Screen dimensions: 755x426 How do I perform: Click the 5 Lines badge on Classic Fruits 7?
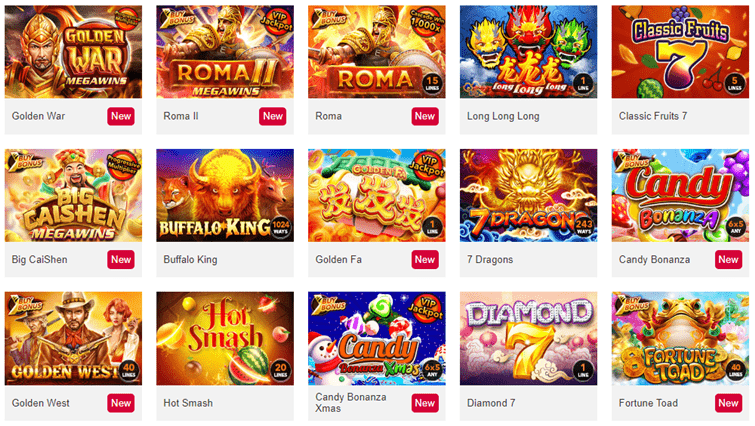(735, 83)
